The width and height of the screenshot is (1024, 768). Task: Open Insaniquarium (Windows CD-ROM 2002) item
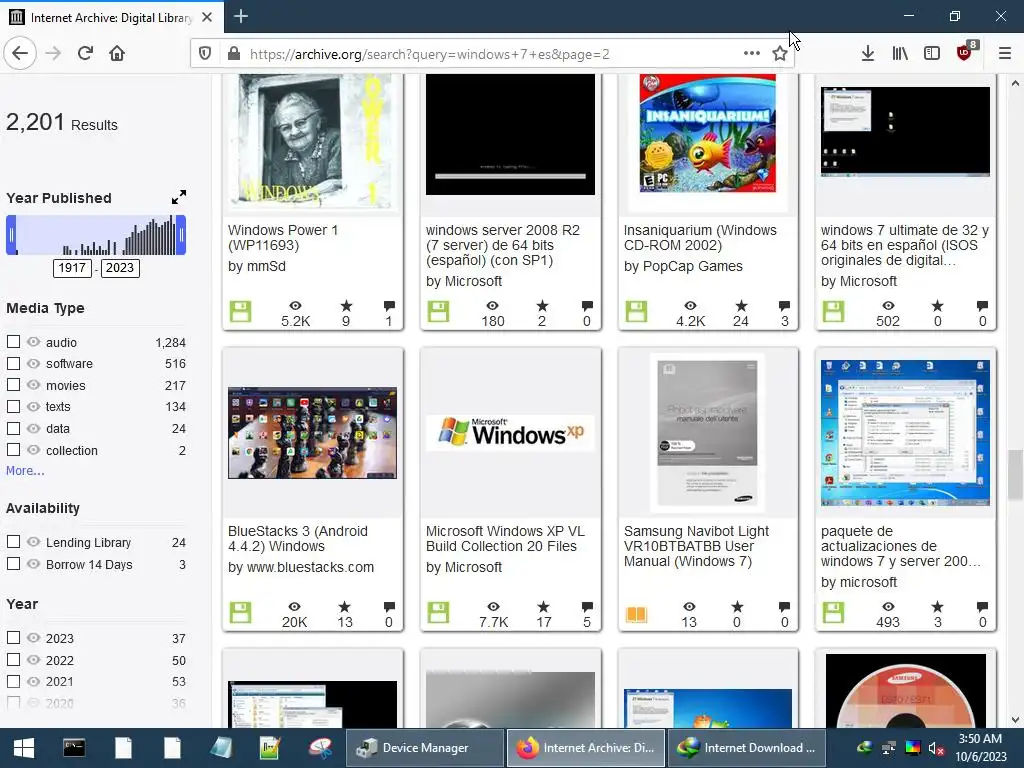pos(700,238)
